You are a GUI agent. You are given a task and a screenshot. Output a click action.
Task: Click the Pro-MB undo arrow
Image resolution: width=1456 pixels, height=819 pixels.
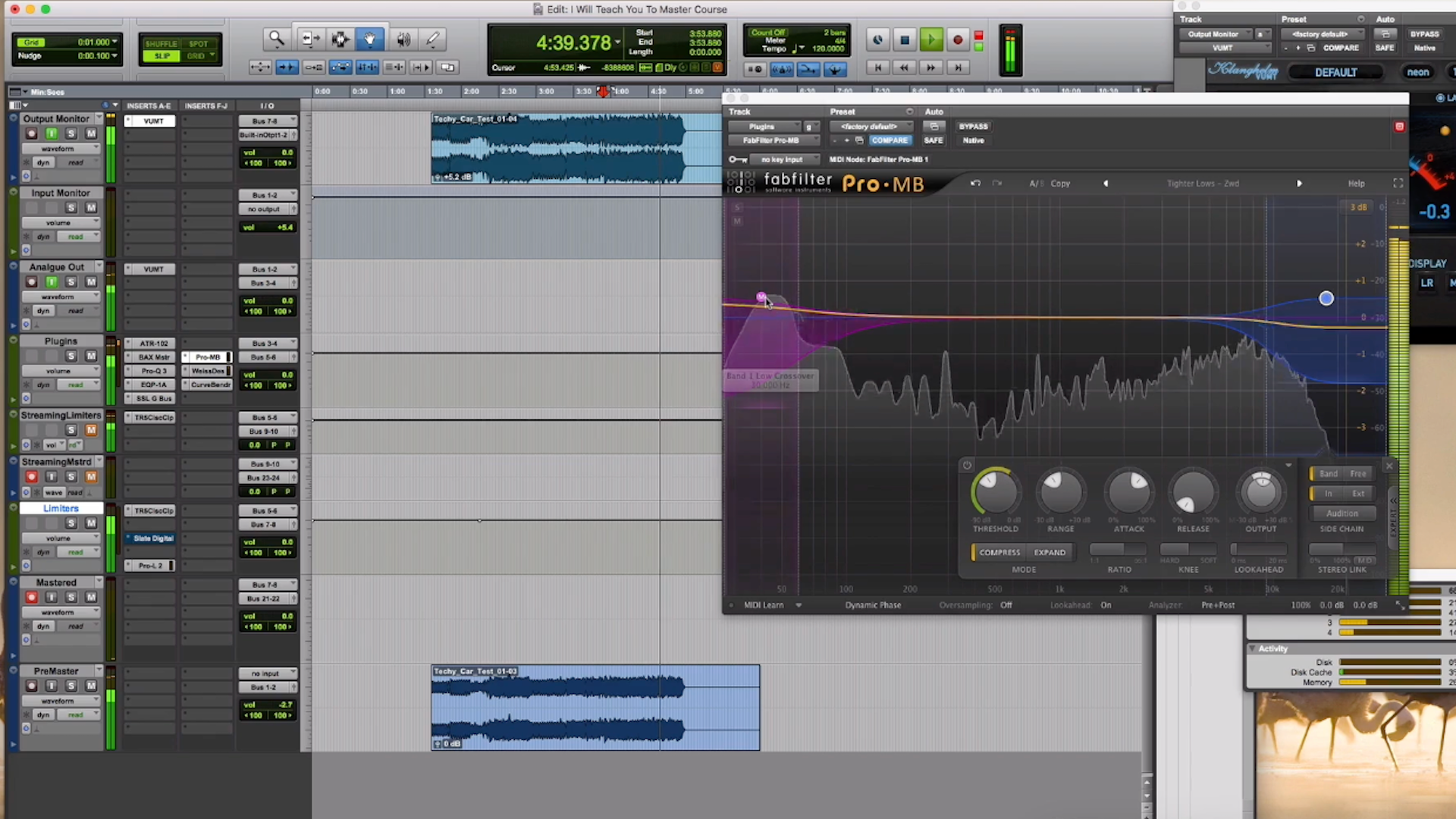tap(975, 184)
